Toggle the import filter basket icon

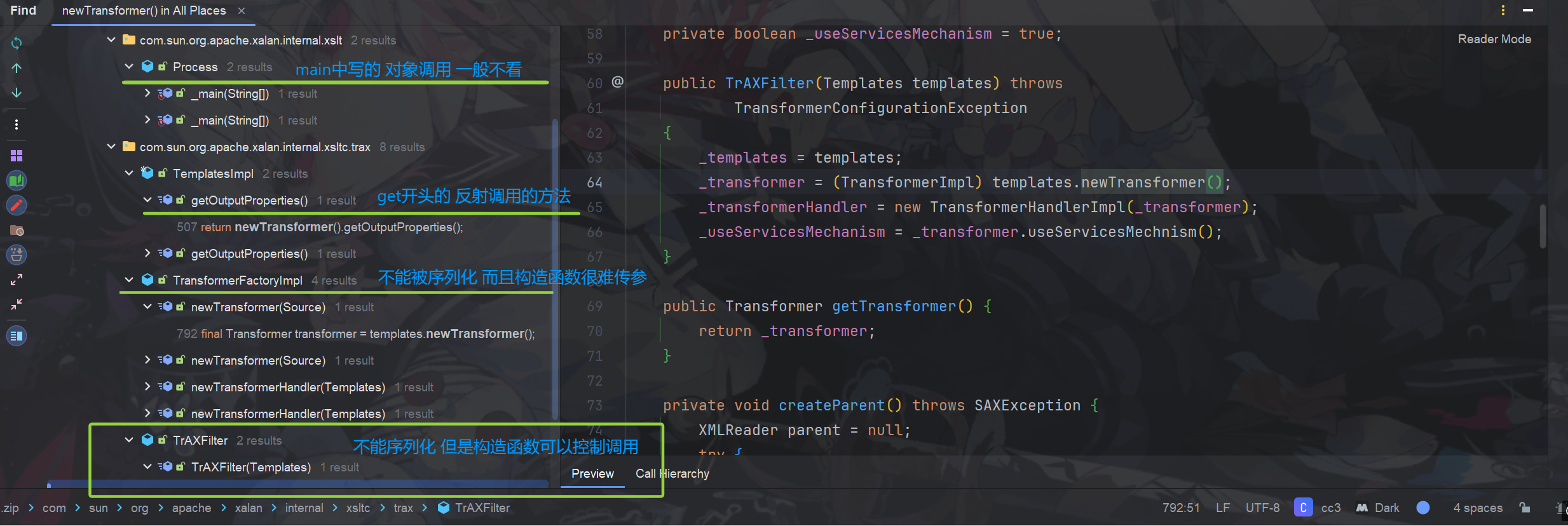coord(17,255)
